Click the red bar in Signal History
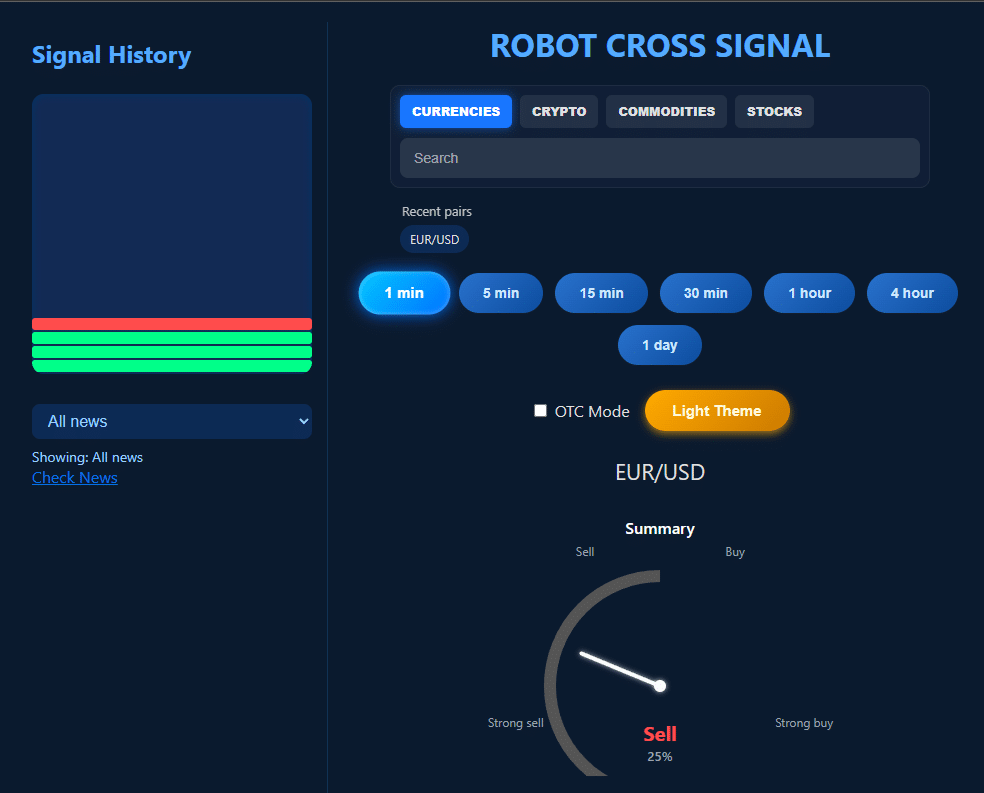 coord(171,323)
